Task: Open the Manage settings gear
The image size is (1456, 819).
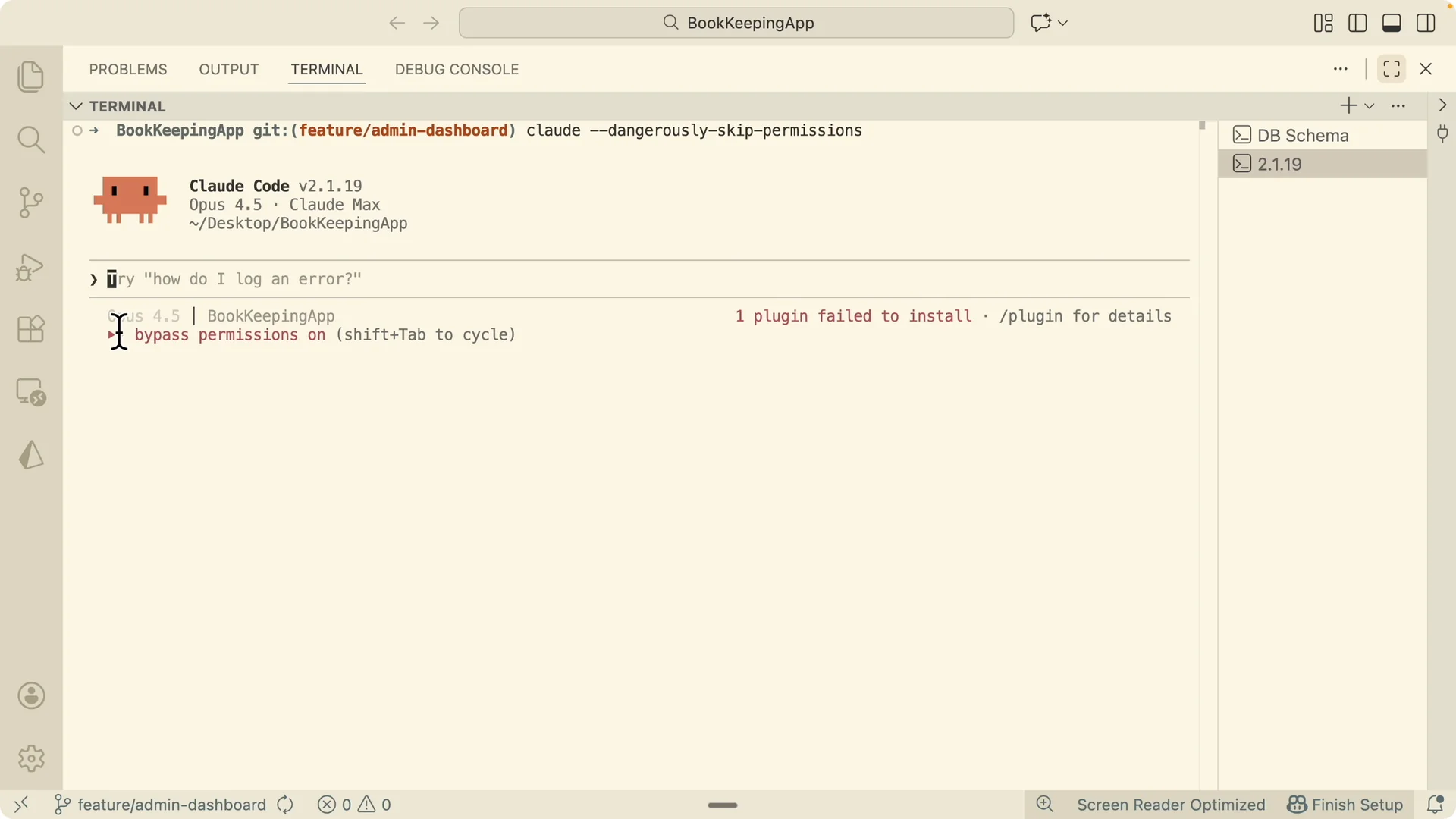Action: tap(31, 758)
